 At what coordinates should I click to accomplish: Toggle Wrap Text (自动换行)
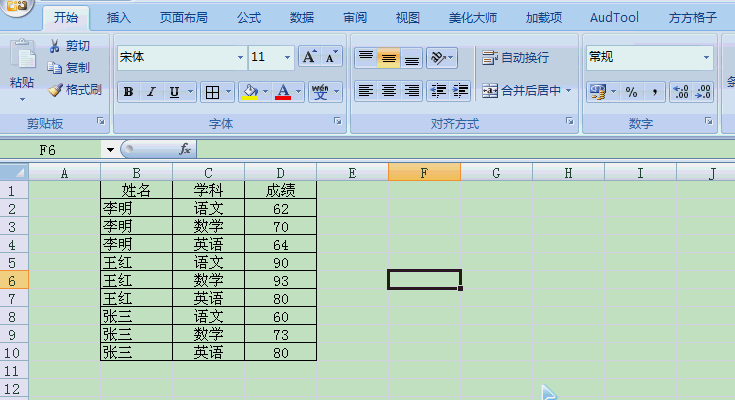click(515, 57)
